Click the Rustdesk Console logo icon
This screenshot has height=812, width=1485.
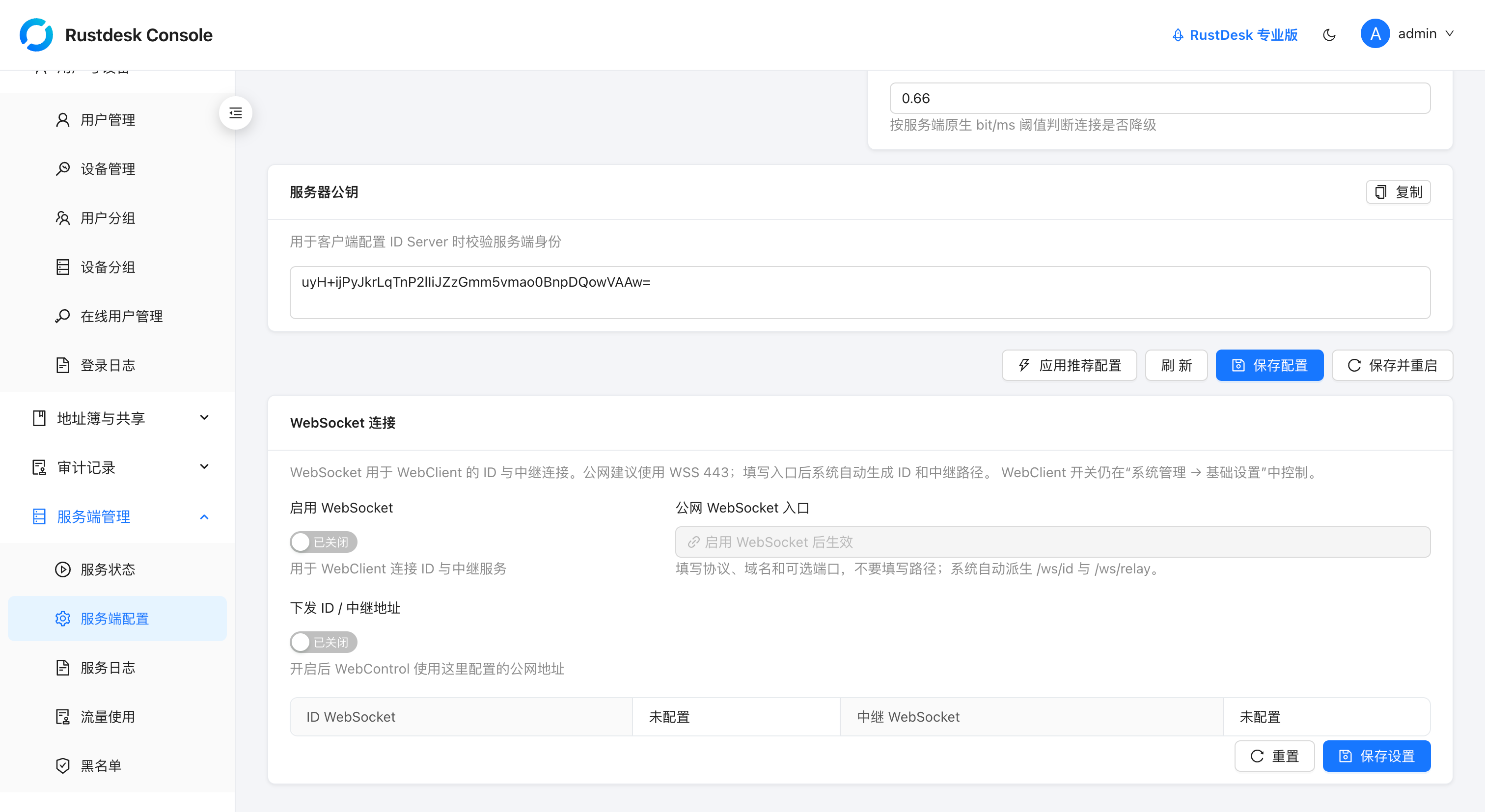click(36, 34)
